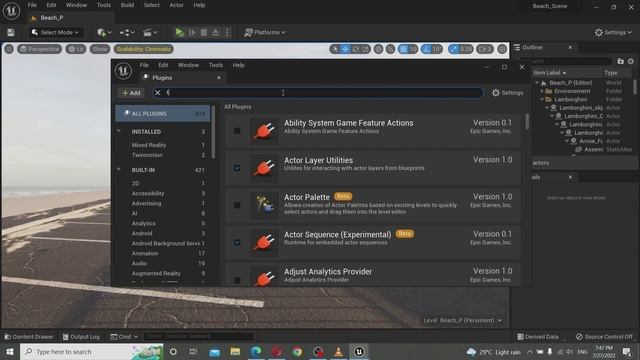640x360 pixels.
Task: Clear the plugin search with X icon
Action: 158,93
